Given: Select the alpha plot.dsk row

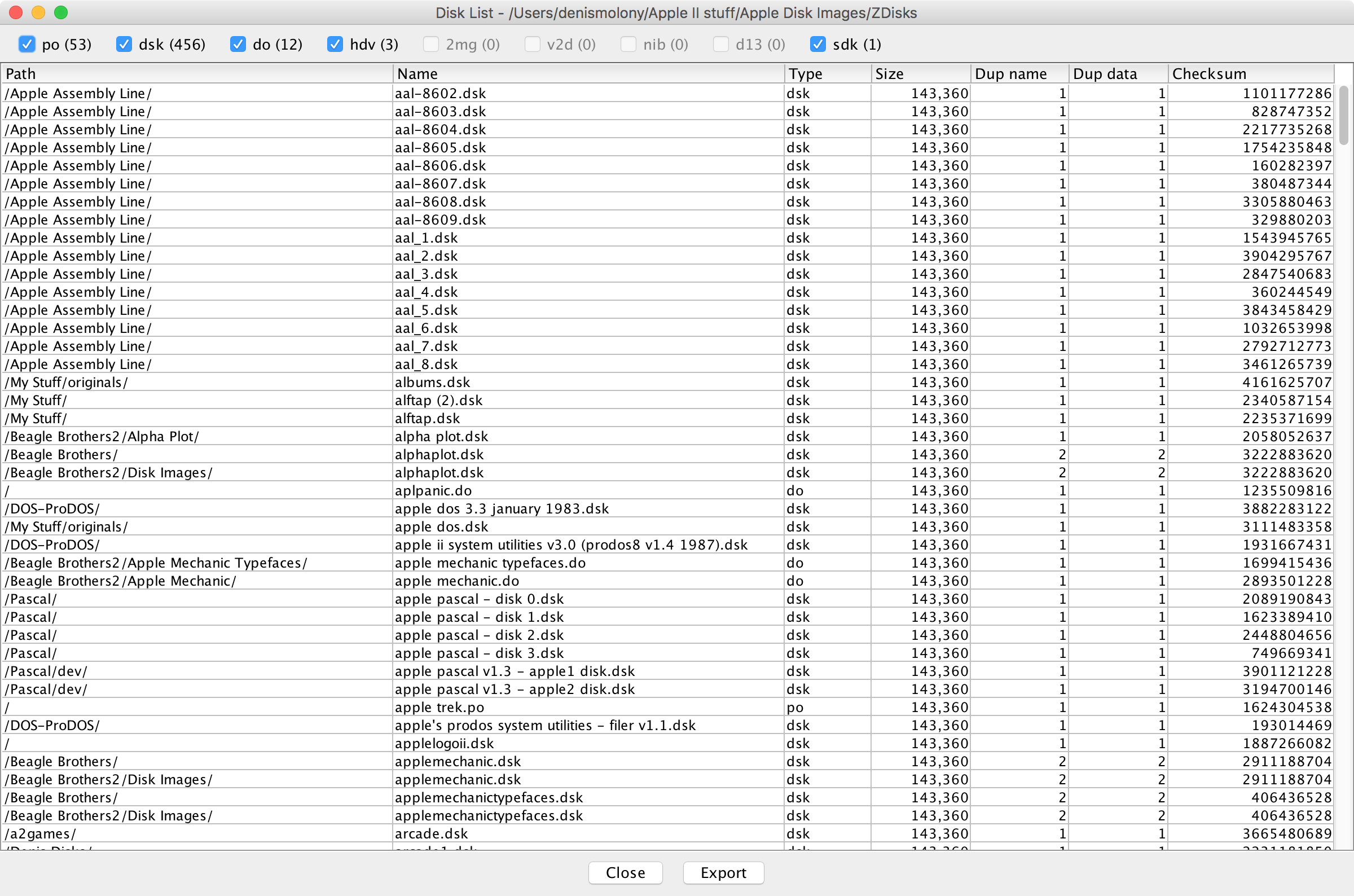Looking at the screenshot, I should 668,437.
